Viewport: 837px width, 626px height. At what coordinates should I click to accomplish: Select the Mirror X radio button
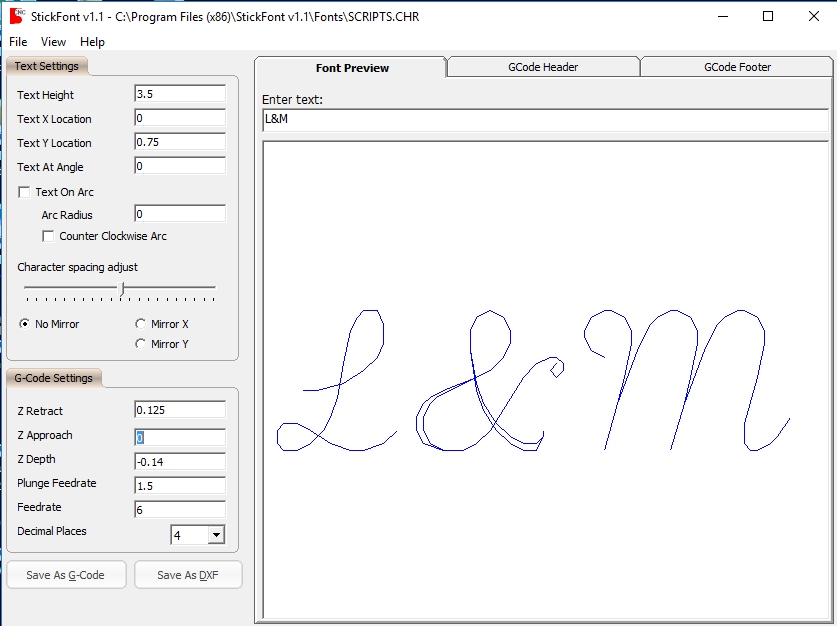click(x=140, y=324)
